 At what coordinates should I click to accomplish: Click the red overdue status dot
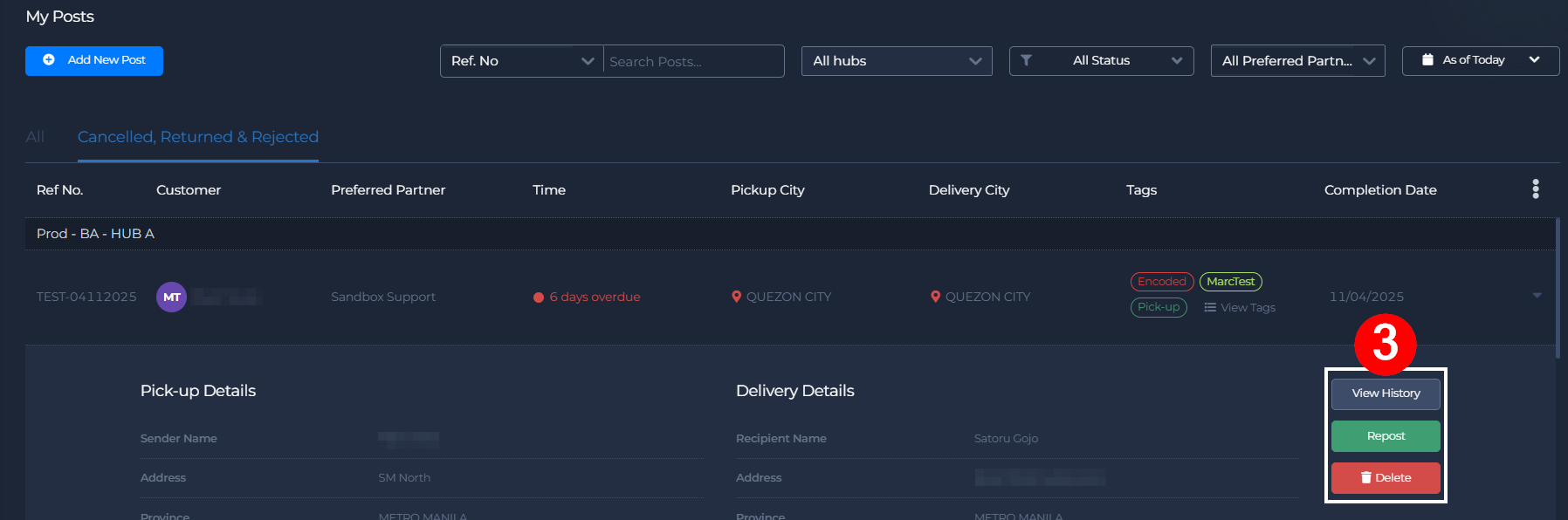click(x=539, y=298)
